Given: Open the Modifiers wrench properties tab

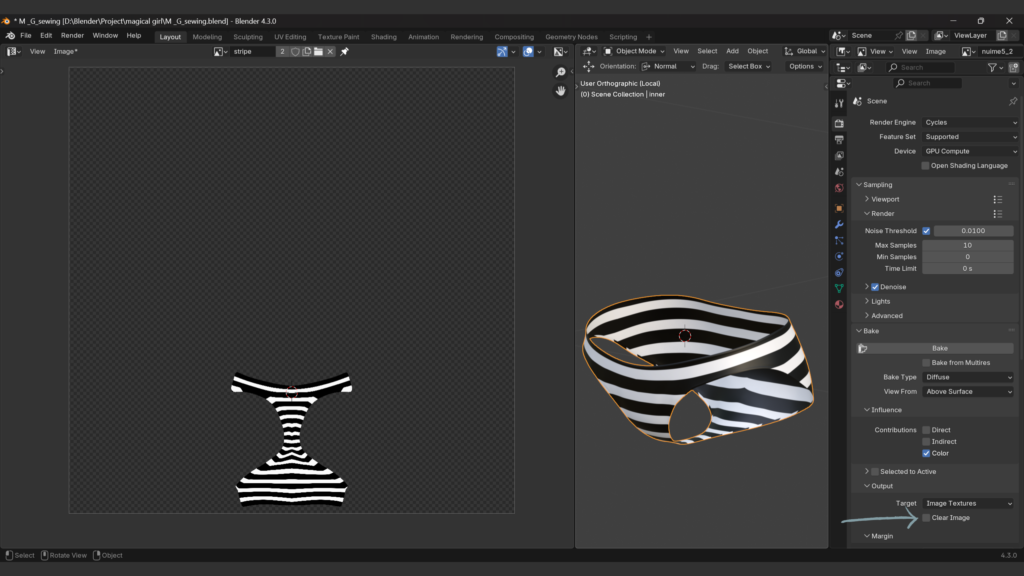Looking at the screenshot, I should tap(839, 224).
